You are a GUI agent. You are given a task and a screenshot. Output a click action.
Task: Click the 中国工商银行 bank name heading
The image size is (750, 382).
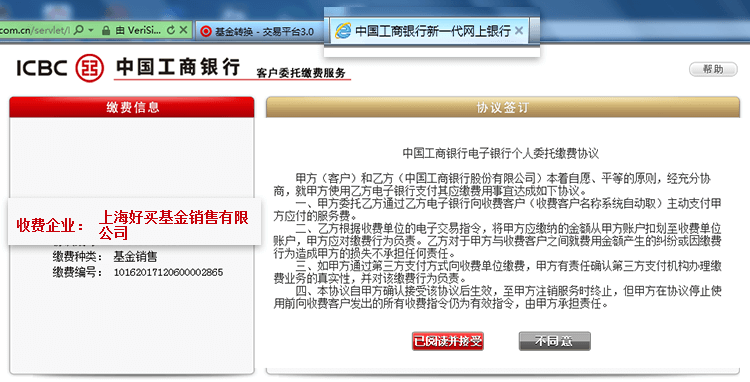(178, 67)
